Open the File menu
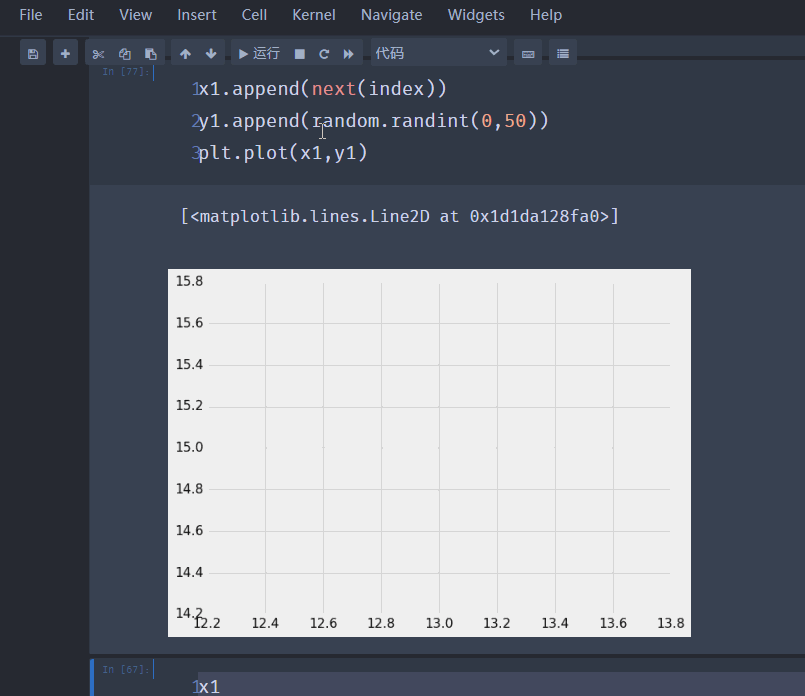Viewport: 805px width, 696px height. click(x=31, y=15)
